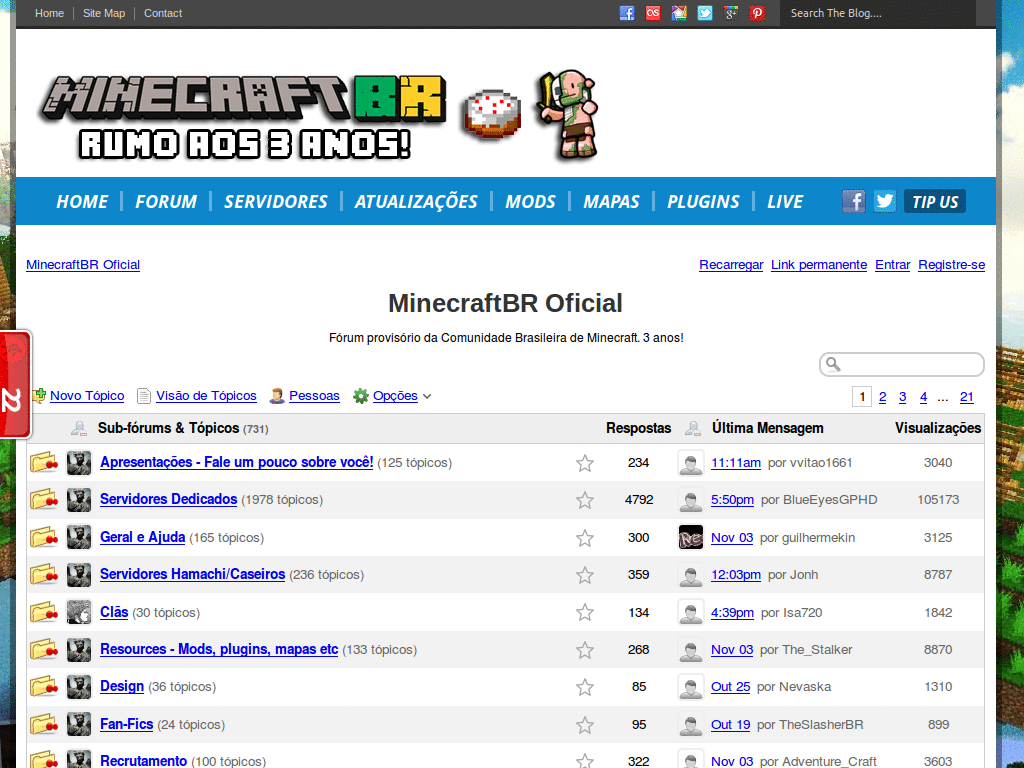Star the Resources sub-forum

[584, 650]
